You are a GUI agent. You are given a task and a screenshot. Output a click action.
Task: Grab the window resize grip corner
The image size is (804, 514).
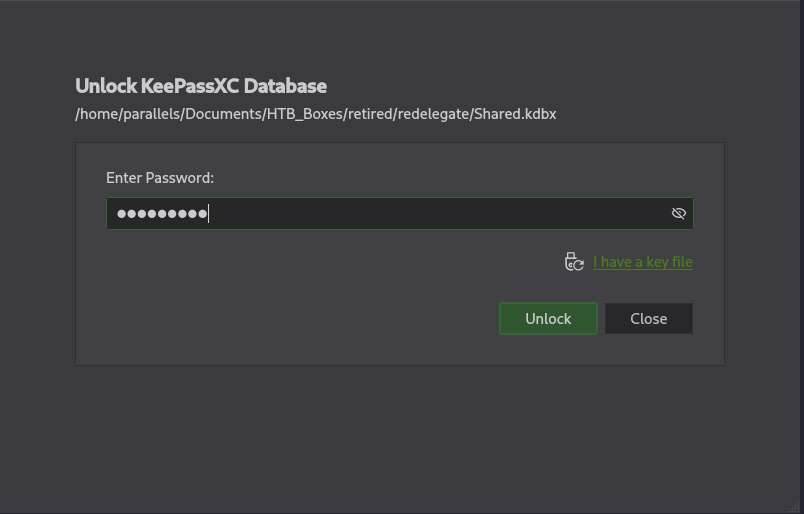[794, 506]
